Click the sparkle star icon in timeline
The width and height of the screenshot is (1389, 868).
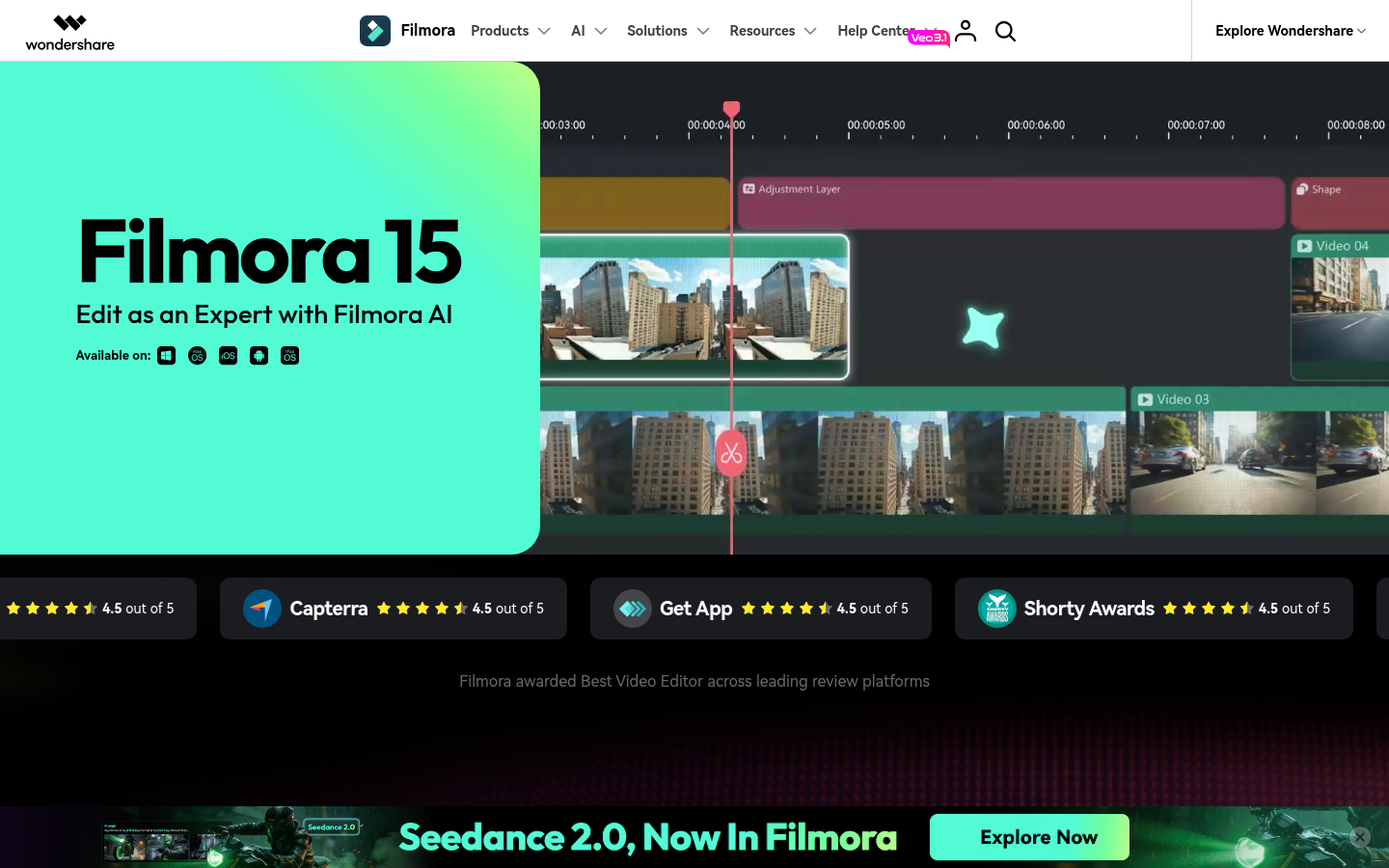coord(983,327)
